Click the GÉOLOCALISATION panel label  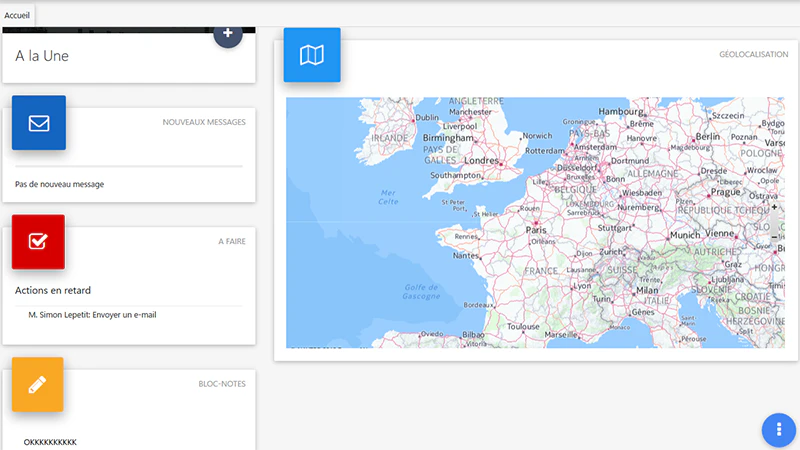coord(754,54)
